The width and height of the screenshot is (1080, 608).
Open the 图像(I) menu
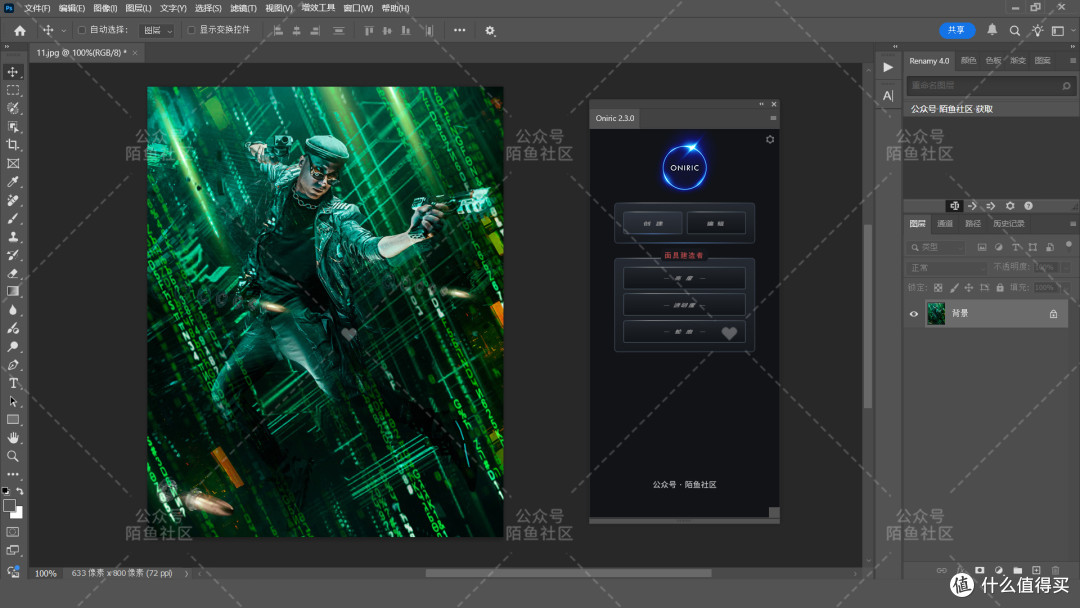[105, 8]
